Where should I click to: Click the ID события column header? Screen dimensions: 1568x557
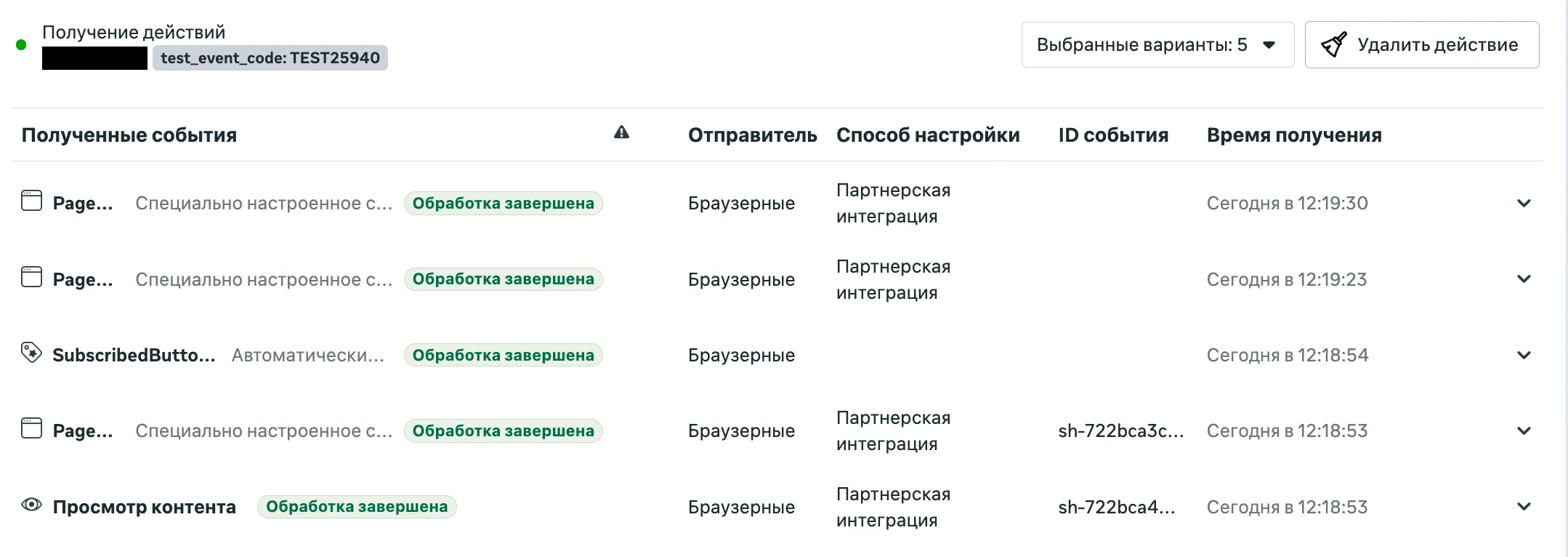click(1113, 135)
